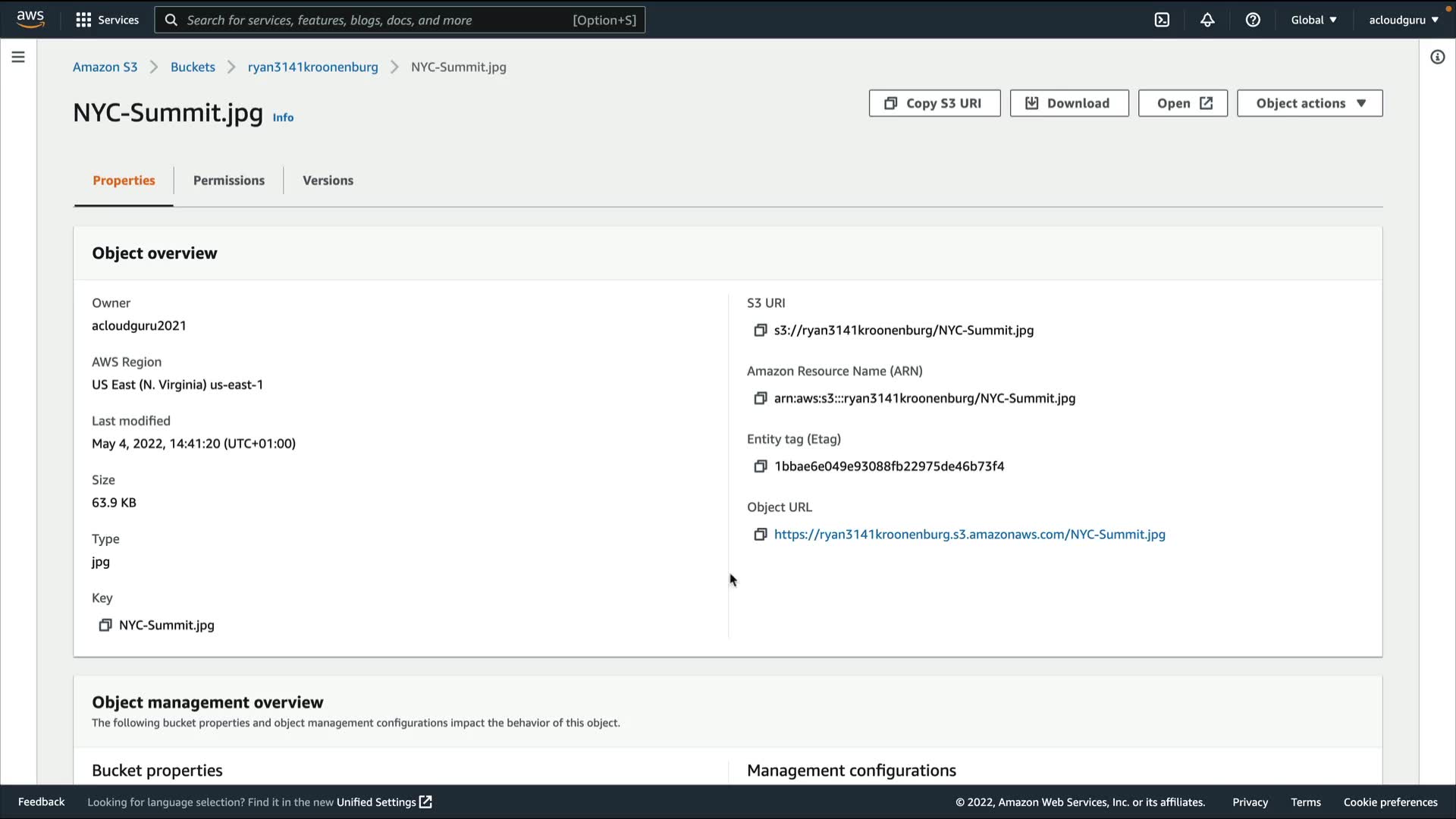Copy the object Key icon
The image size is (1456, 819).
[105, 625]
